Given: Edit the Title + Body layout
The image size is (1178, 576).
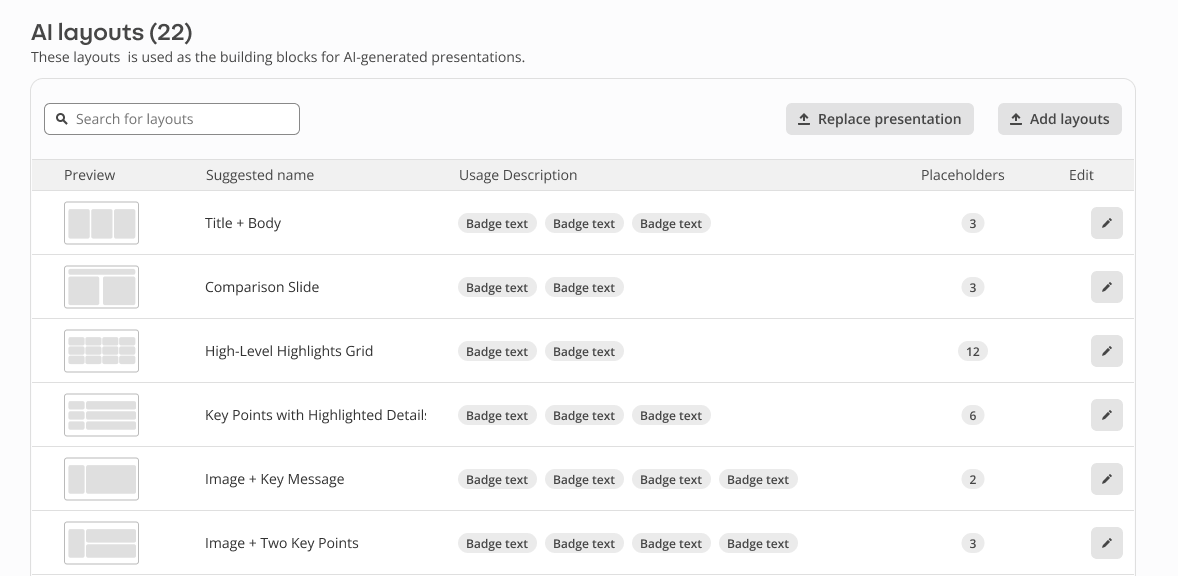Looking at the screenshot, I should click(1107, 223).
